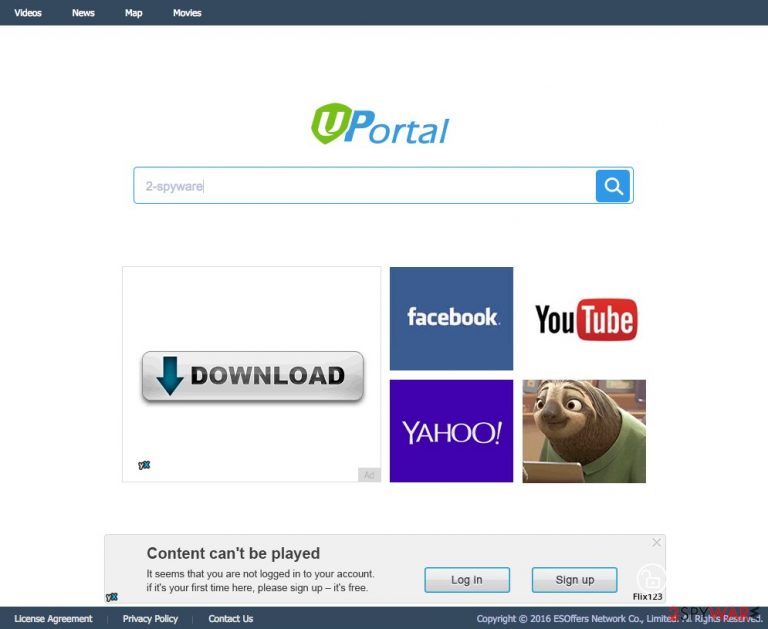Click the yX logo beside bottom banner
This screenshot has height=629, width=768.
[x=112, y=597]
